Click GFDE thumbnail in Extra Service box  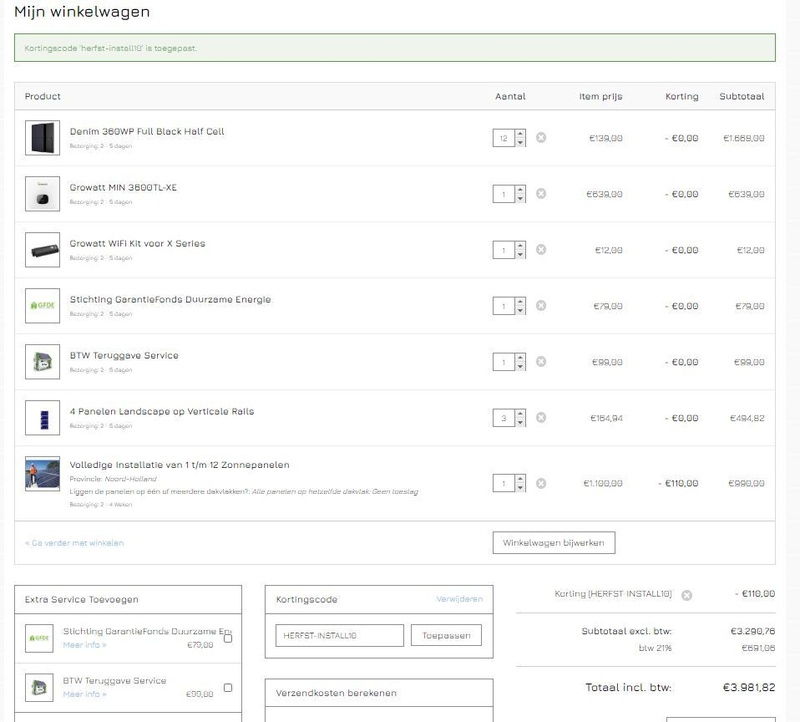[39, 638]
